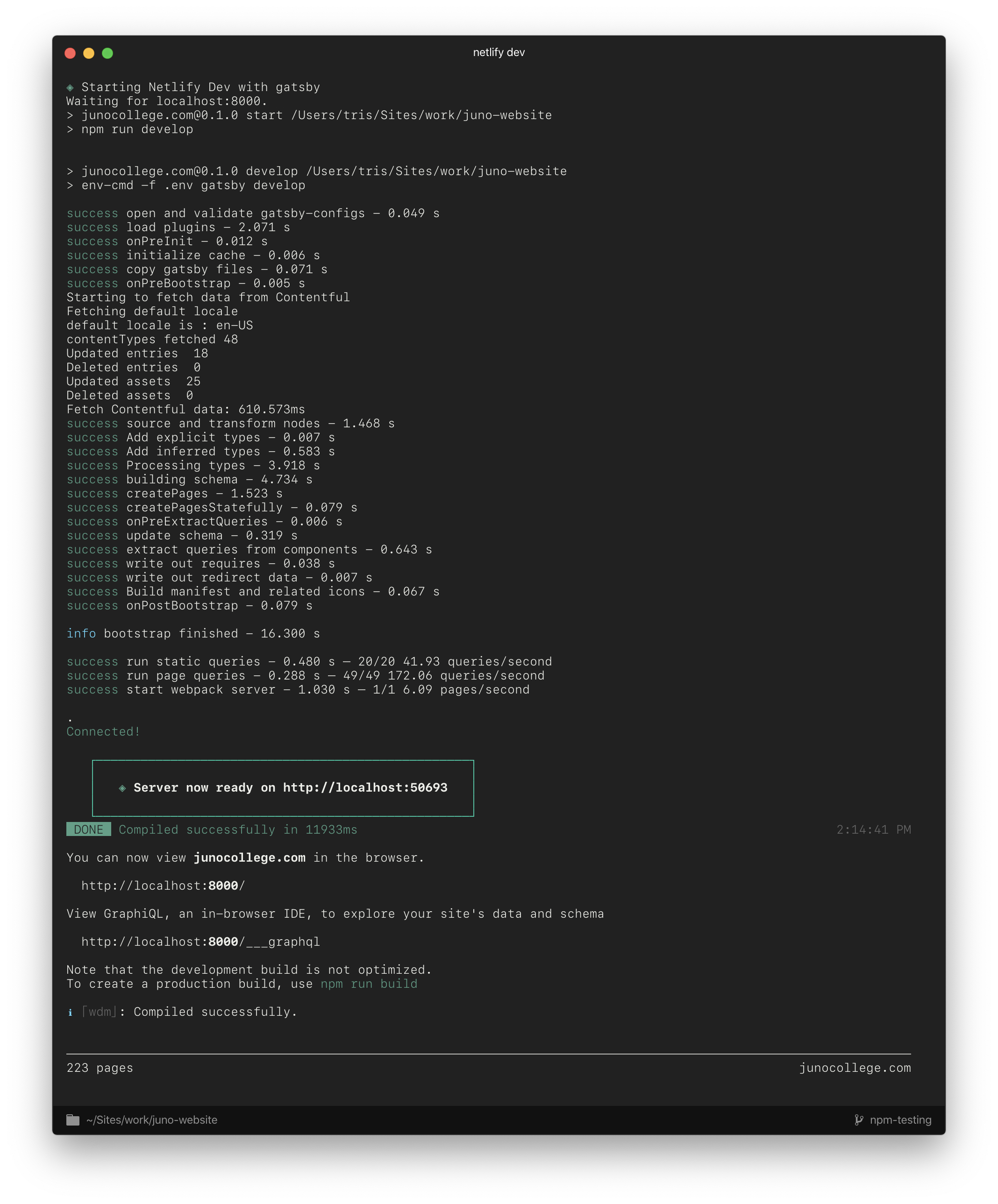This screenshot has width=998, height=1204.
Task: Click 'success onPostBootstrap – 0.079 s'
Action: (189, 605)
